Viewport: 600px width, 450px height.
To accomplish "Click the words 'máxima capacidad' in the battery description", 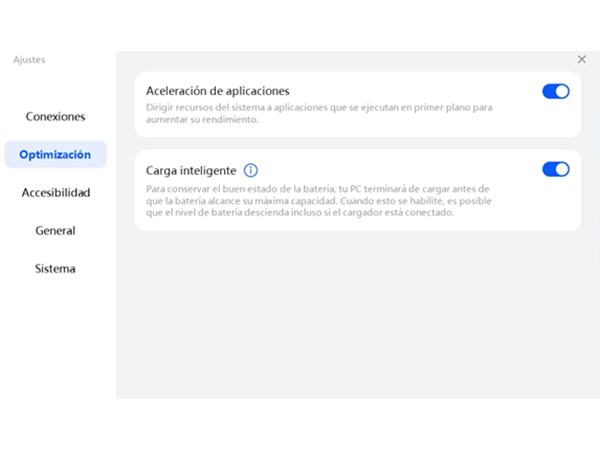I will click(x=296, y=201).
